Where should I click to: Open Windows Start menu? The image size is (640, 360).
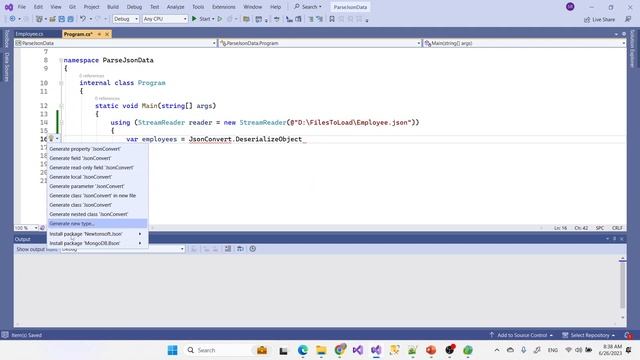173,350
